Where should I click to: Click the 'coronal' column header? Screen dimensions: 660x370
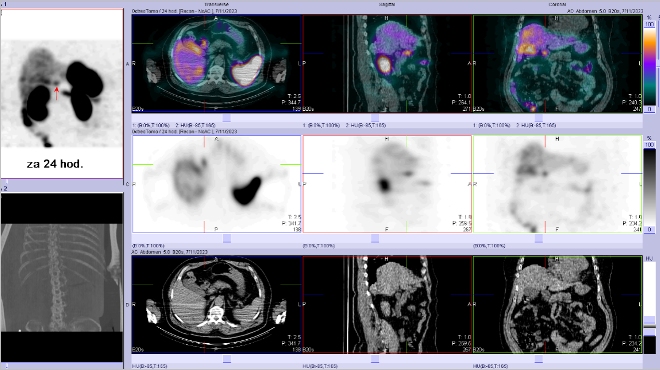pyautogui.click(x=557, y=4)
